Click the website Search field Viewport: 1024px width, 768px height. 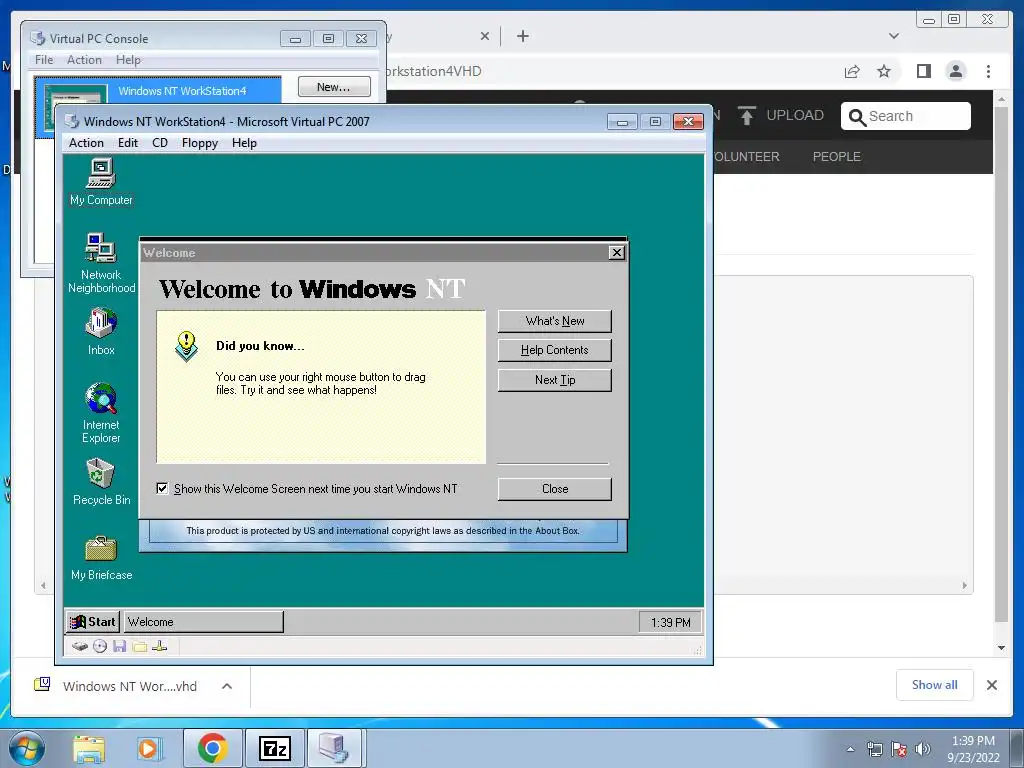906,116
